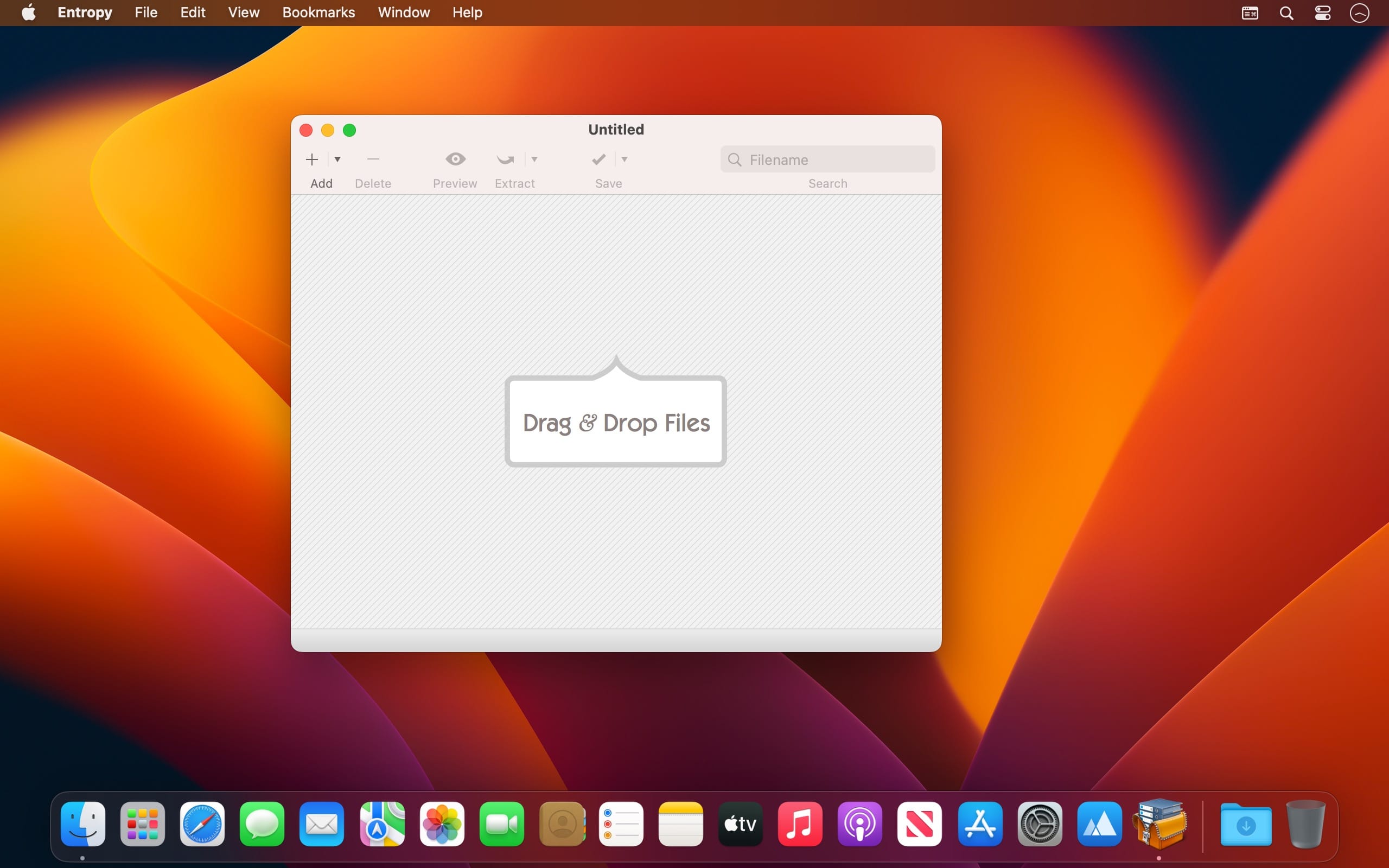Expand the Add dropdown arrow

tap(337, 159)
